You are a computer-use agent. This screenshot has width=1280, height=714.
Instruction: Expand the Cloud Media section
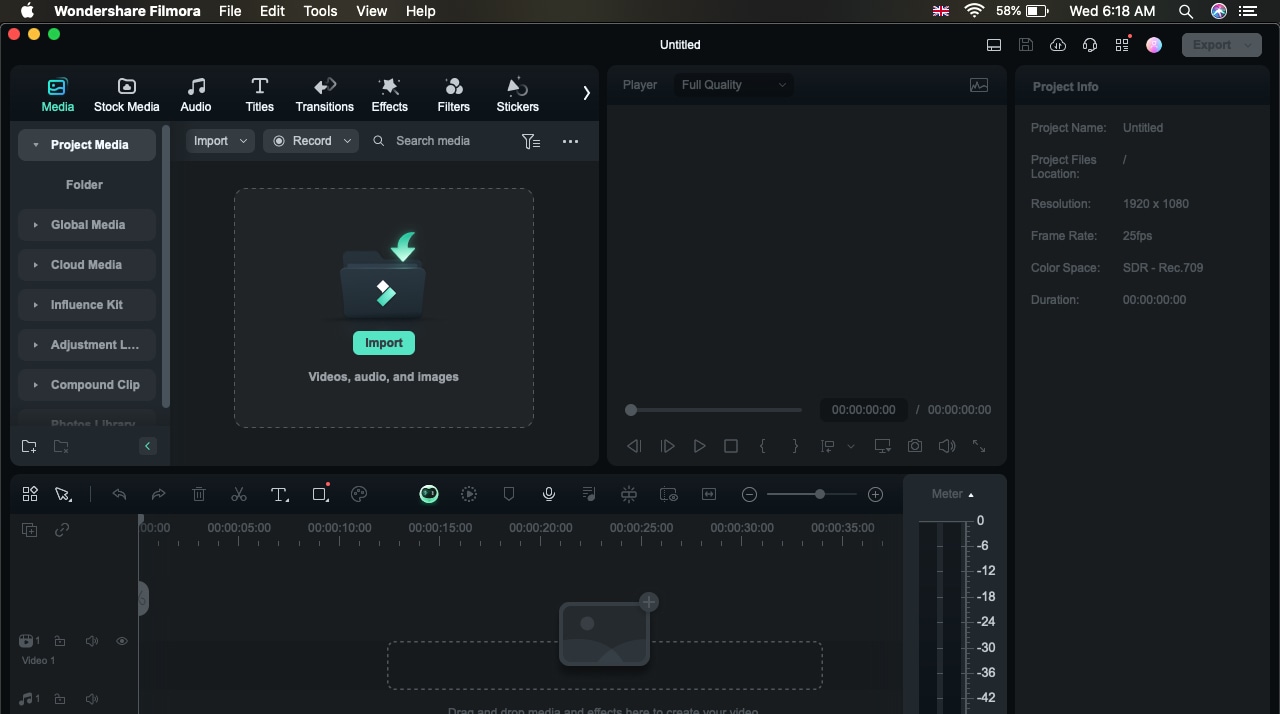[87, 265]
